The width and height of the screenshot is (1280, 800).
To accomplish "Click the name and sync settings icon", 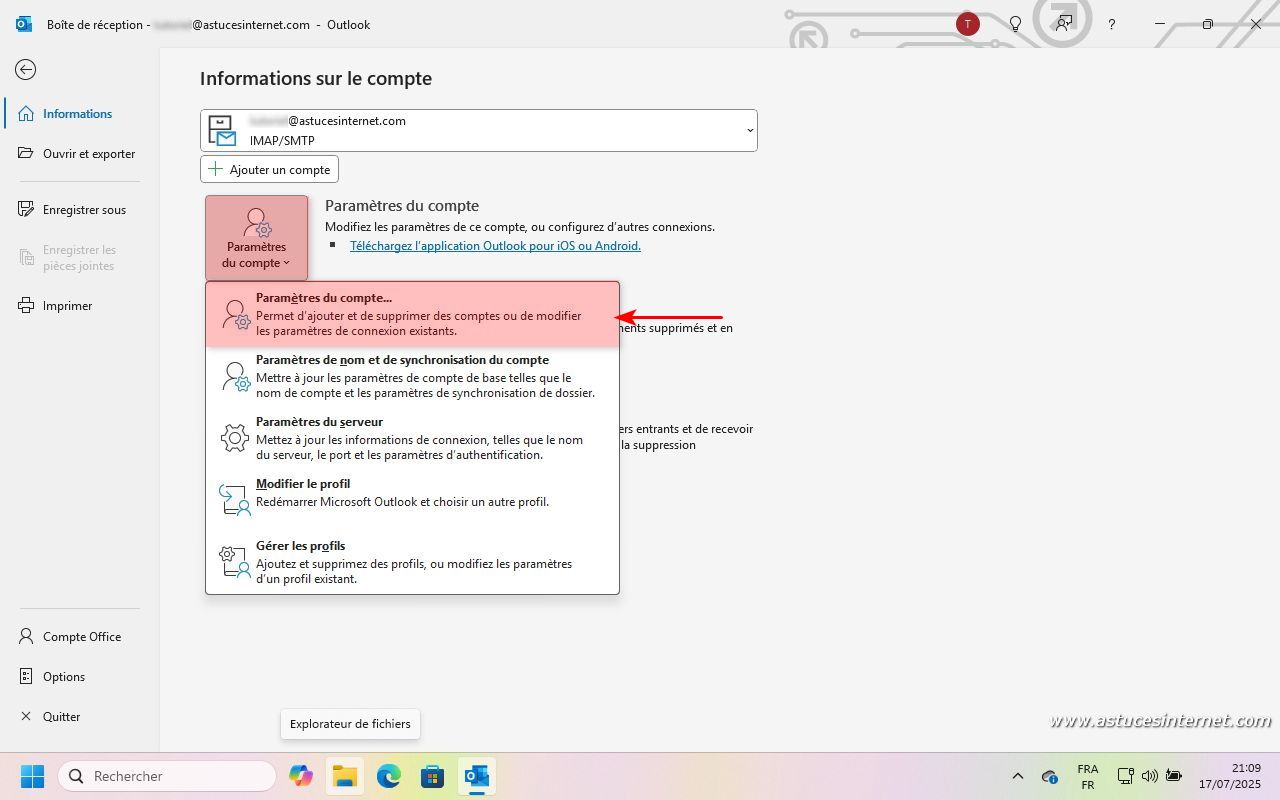I will [234, 376].
